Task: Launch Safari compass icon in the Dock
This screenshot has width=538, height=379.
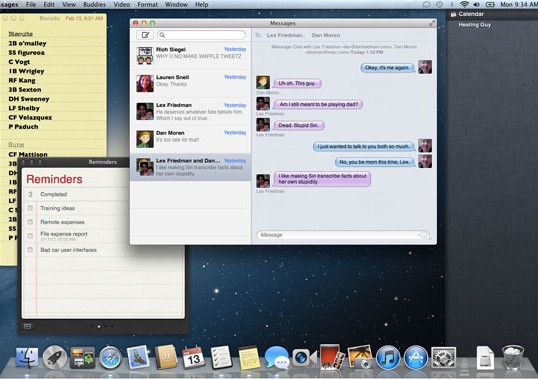Action: point(110,358)
